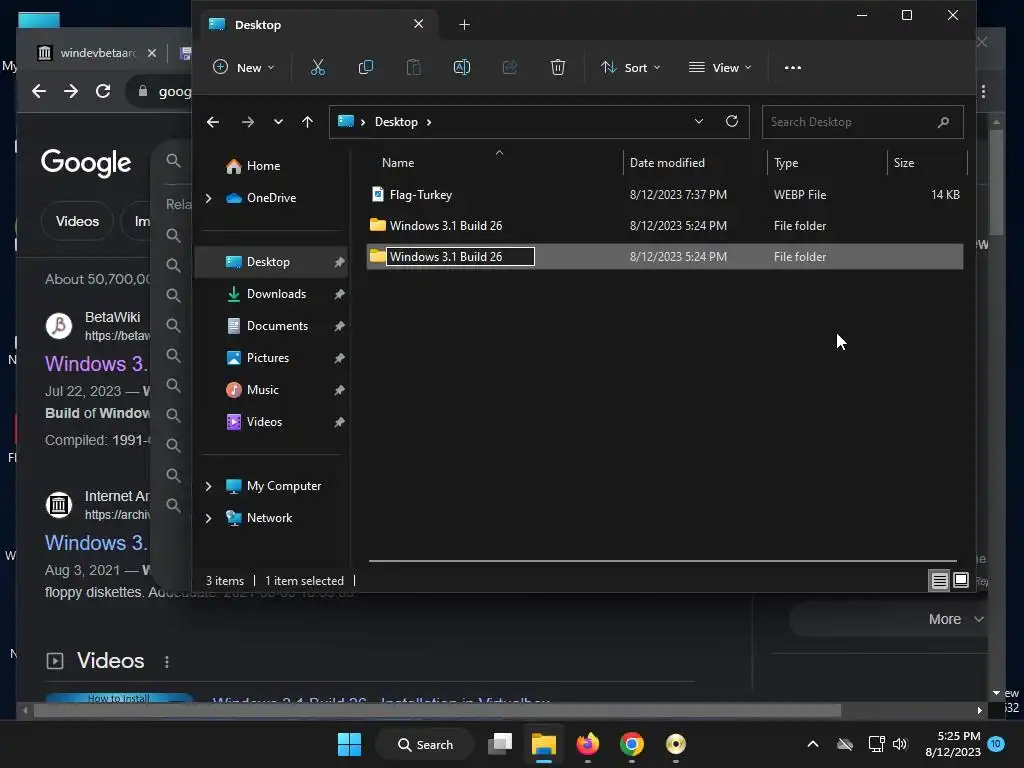Sort by Name column header
The image size is (1024, 768).
tap(398, 163)
